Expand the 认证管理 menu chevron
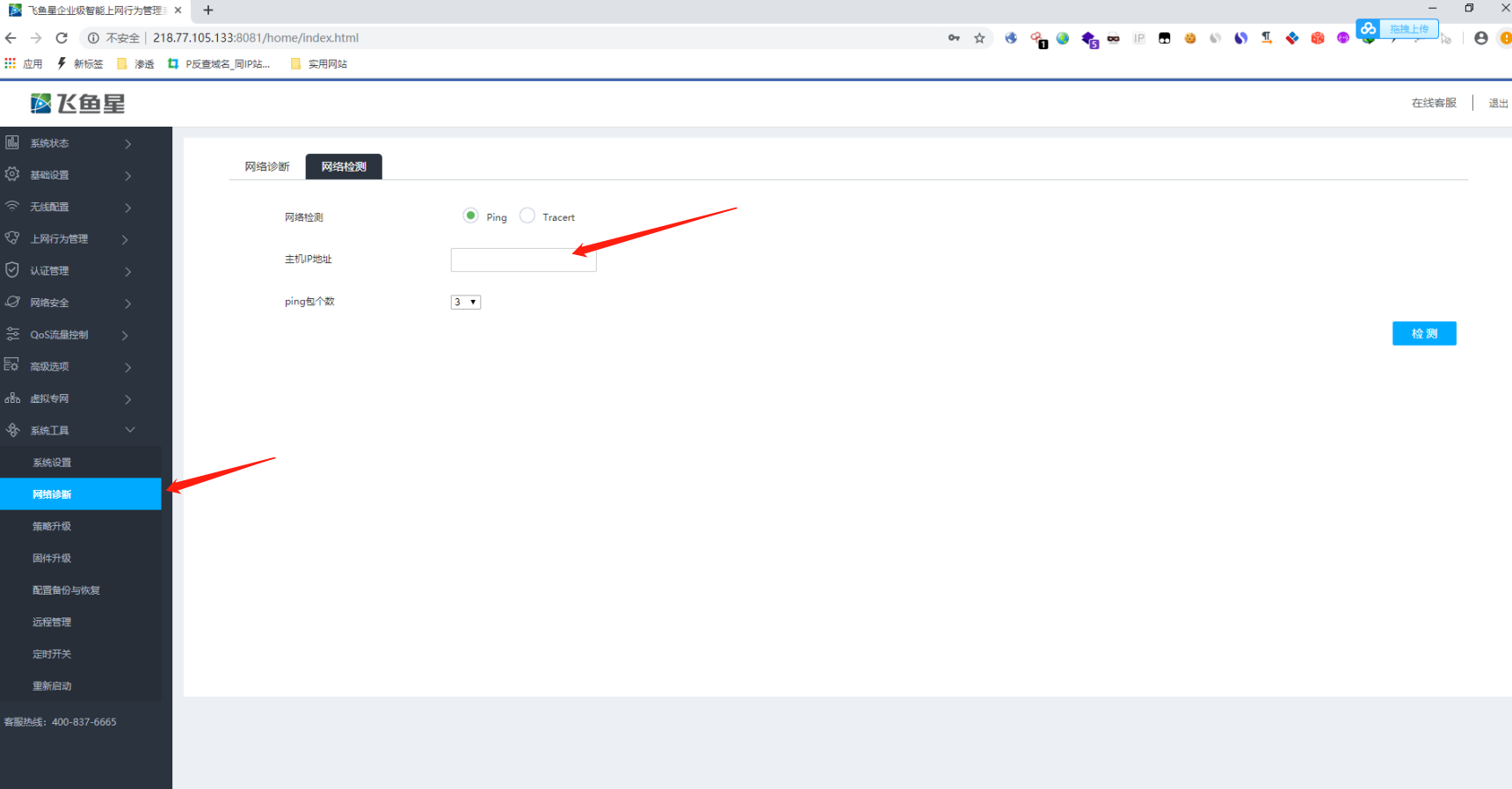 coord(128,271)
